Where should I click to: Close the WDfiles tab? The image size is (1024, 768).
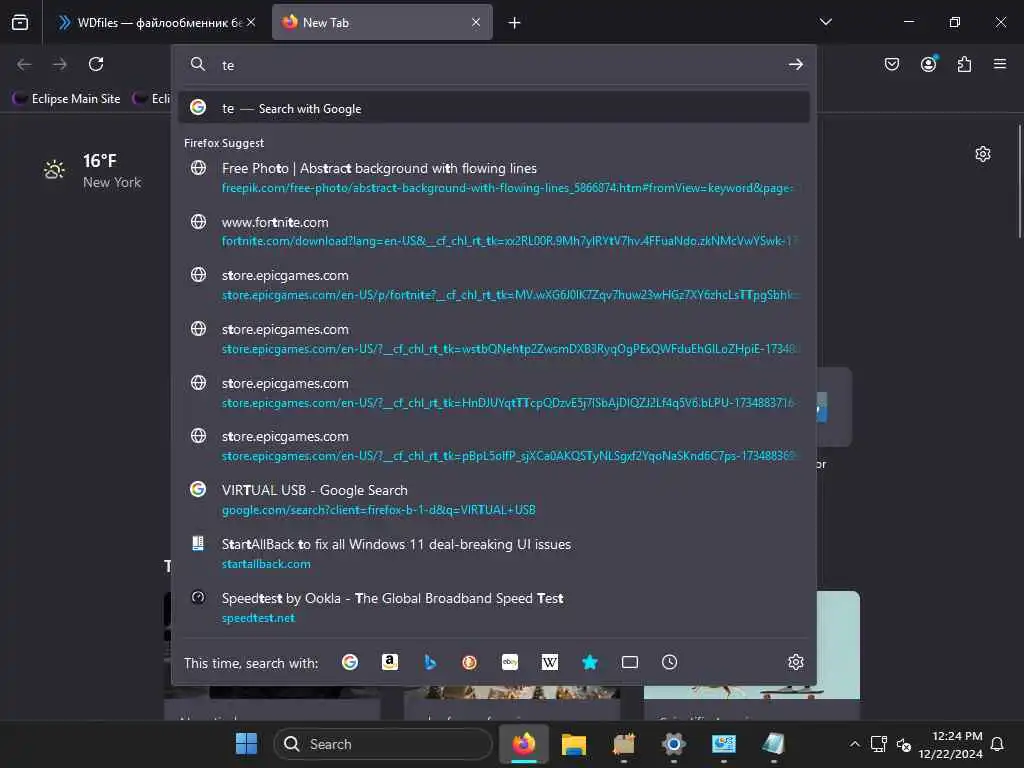coord(251,22)
